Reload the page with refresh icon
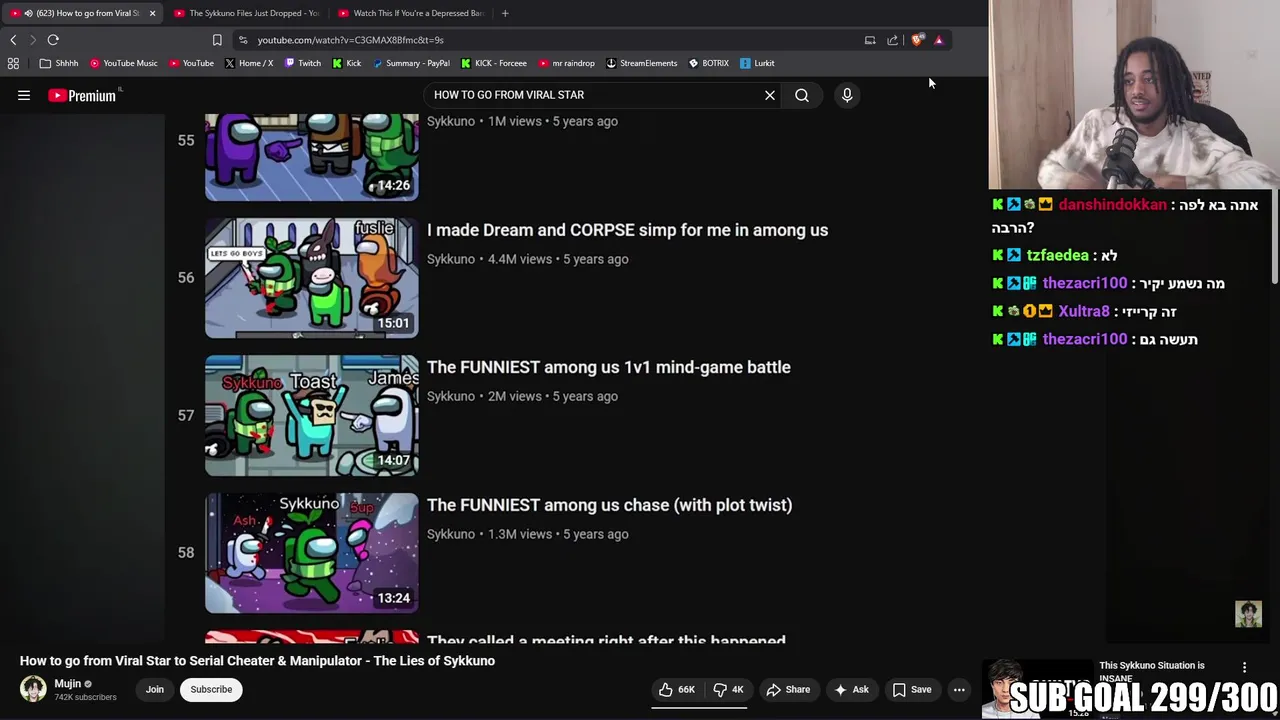This screenshot has width=1280, height=720. click(53, 40)
